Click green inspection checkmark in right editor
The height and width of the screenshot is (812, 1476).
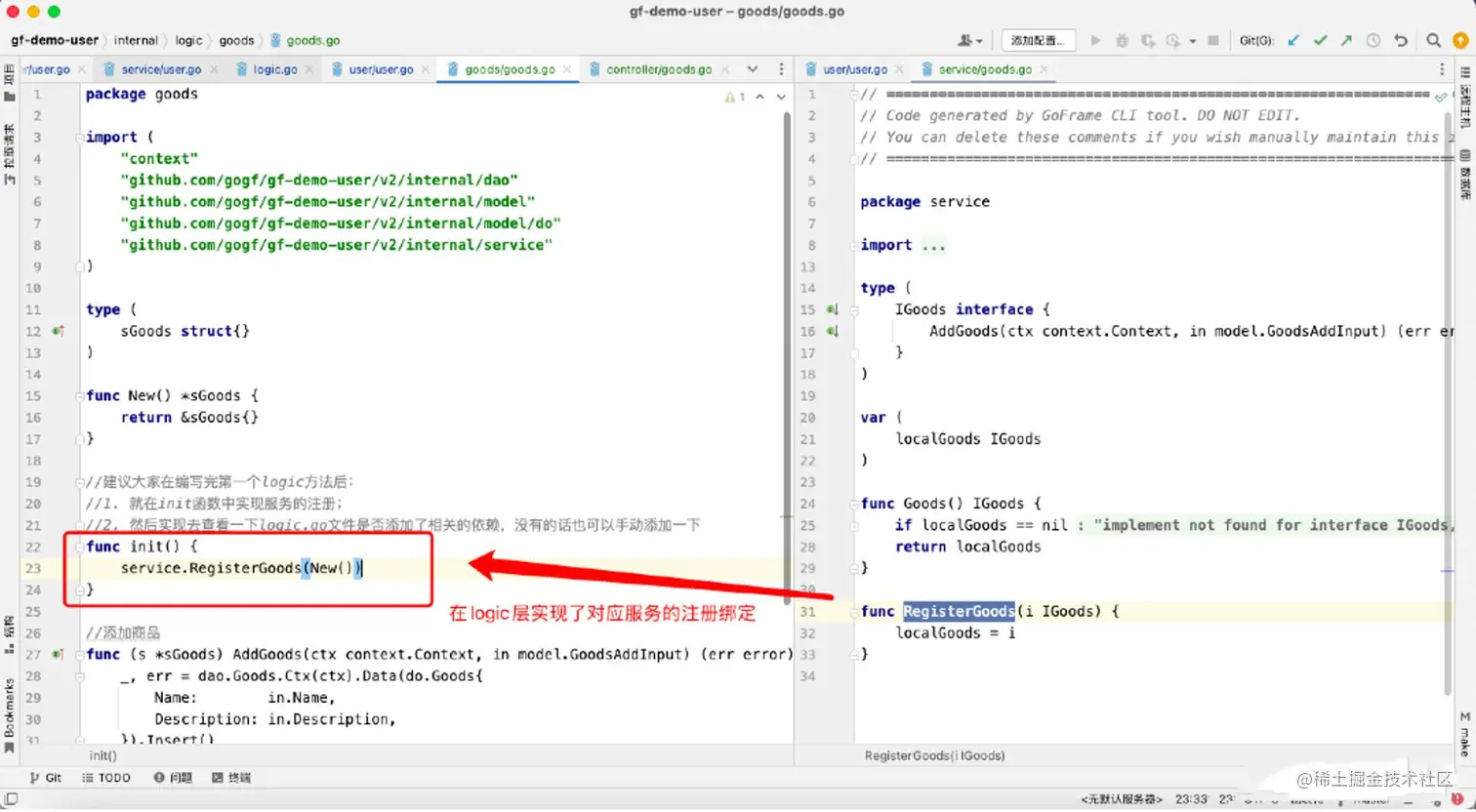pos(1441,97)
